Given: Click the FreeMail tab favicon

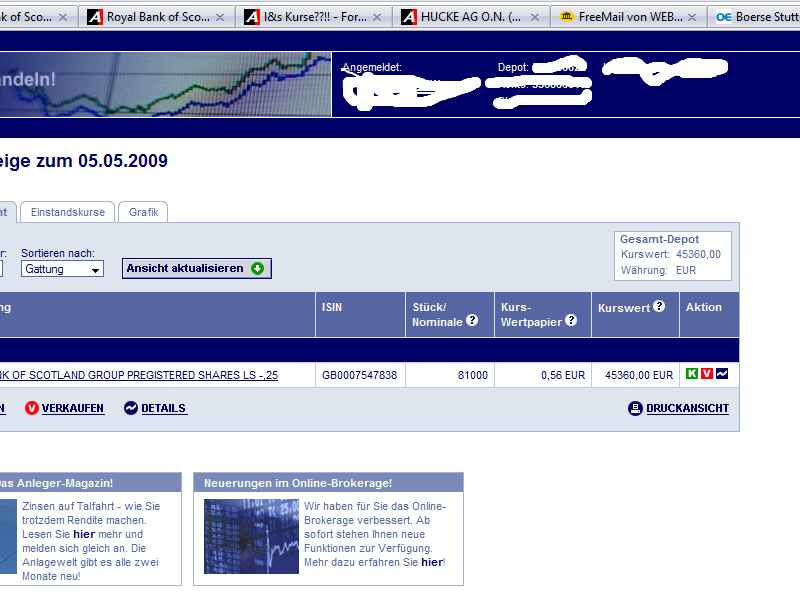Looking at the screenshot, I should [566, 17].
